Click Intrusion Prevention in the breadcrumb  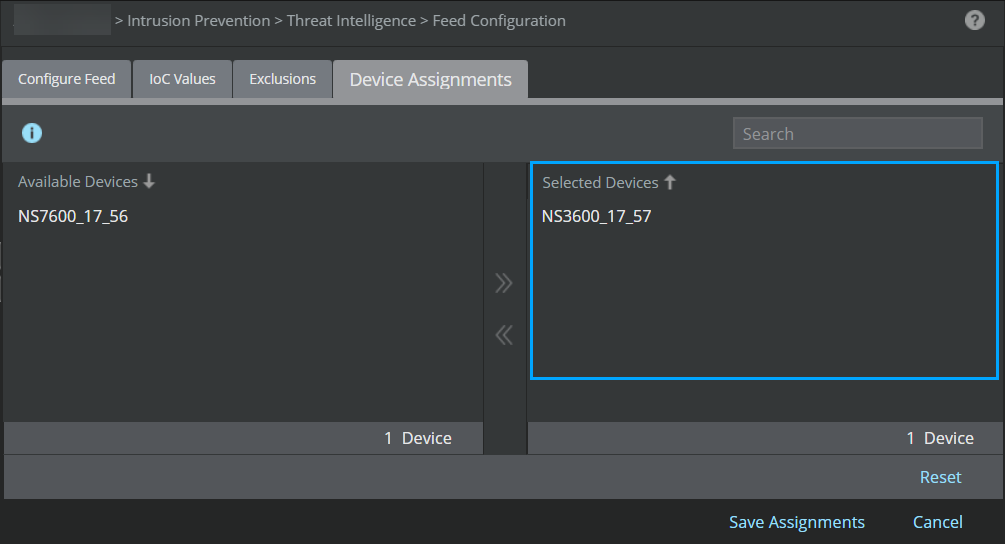click(199, 21)
